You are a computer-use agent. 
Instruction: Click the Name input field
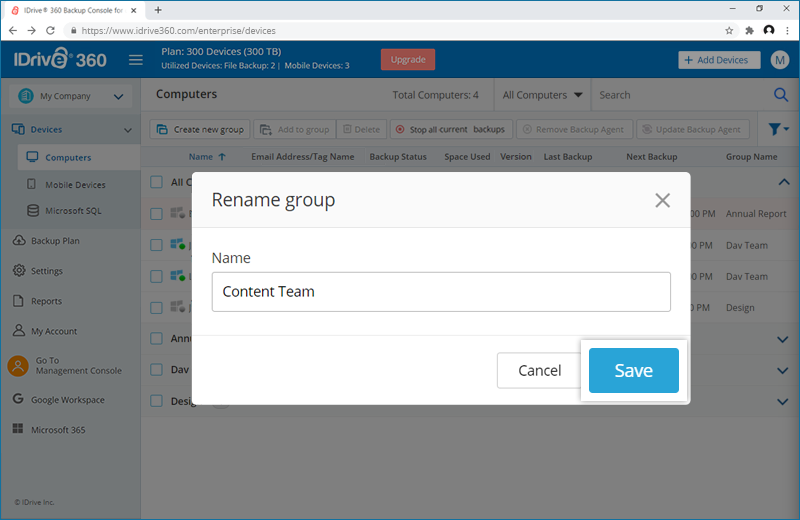click(x=441, y=292)
